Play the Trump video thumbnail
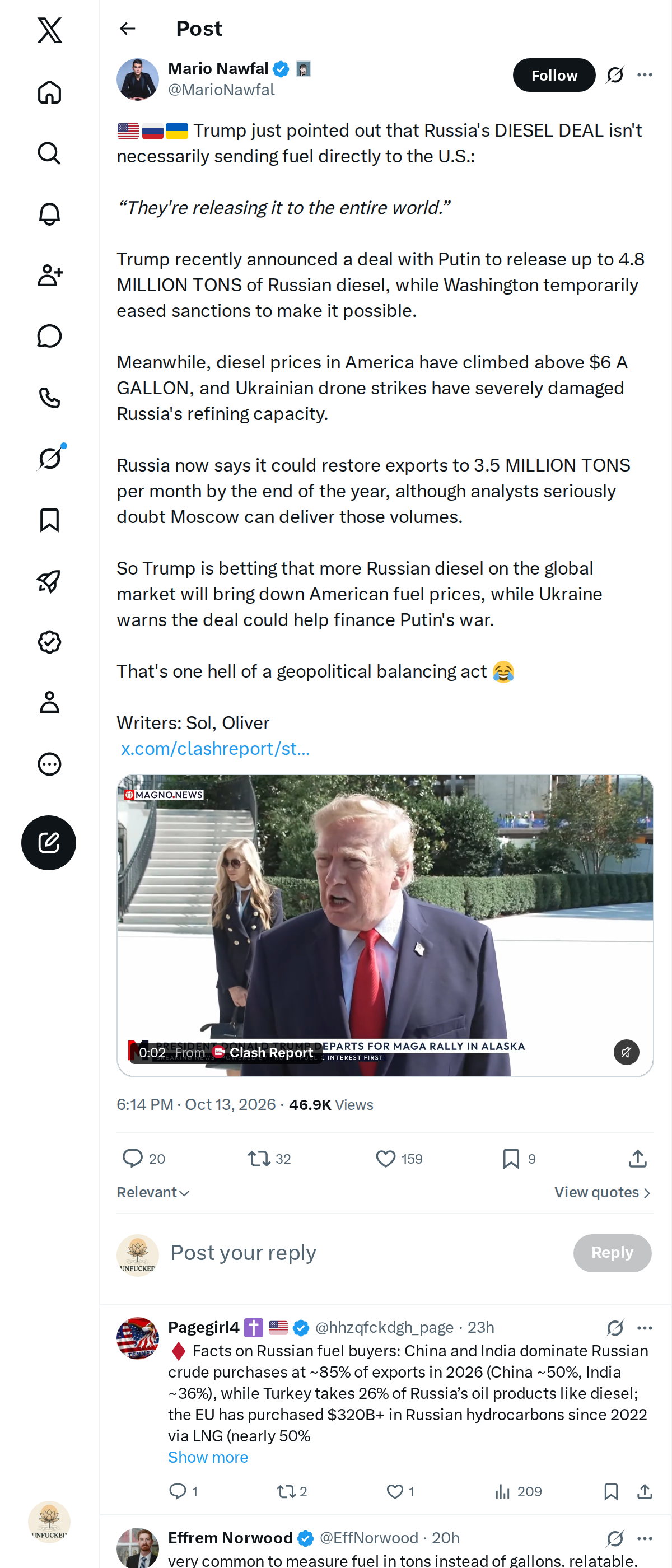The height and width of the screenshot is (1568, 672). click(385, 925)
